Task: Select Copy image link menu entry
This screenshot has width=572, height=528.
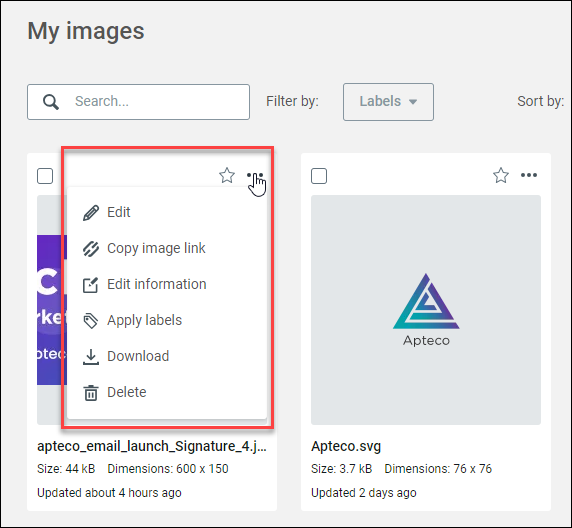Action: (167, 248)
